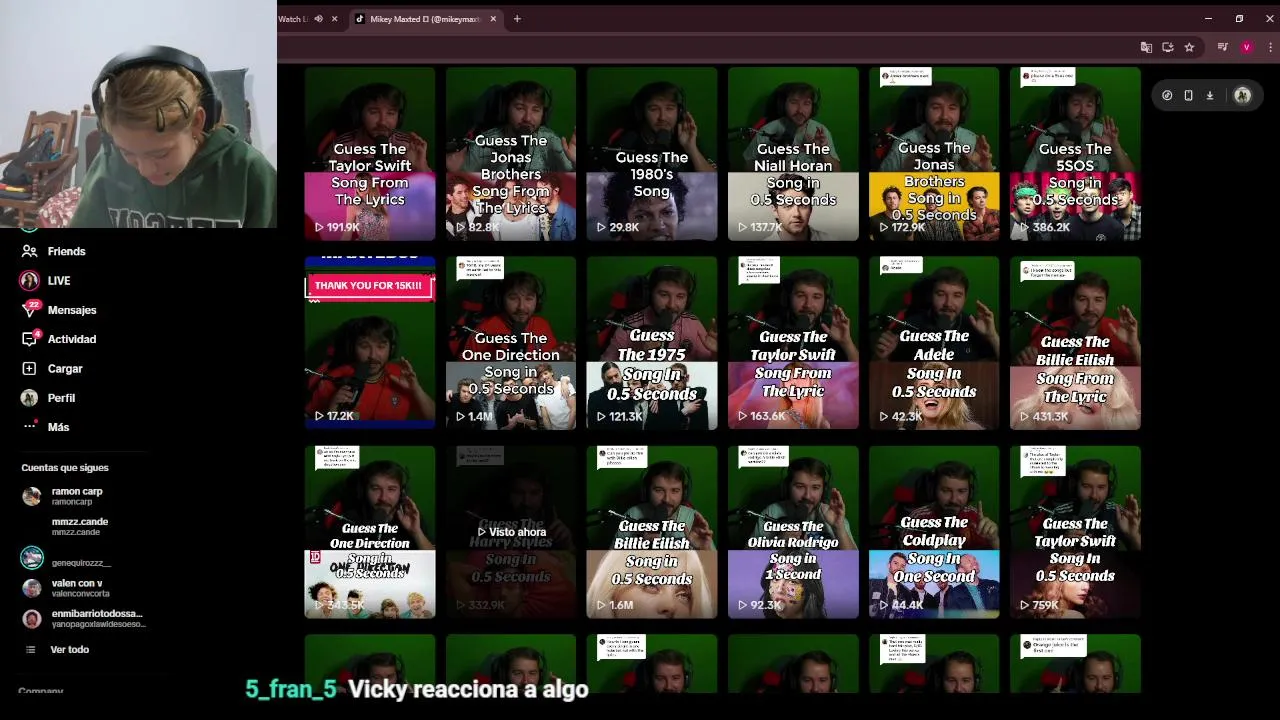Screen dimensions: 1280x720
Task: Click the coin icon in TikTok top-right pill
Action: click(1167, 96)
